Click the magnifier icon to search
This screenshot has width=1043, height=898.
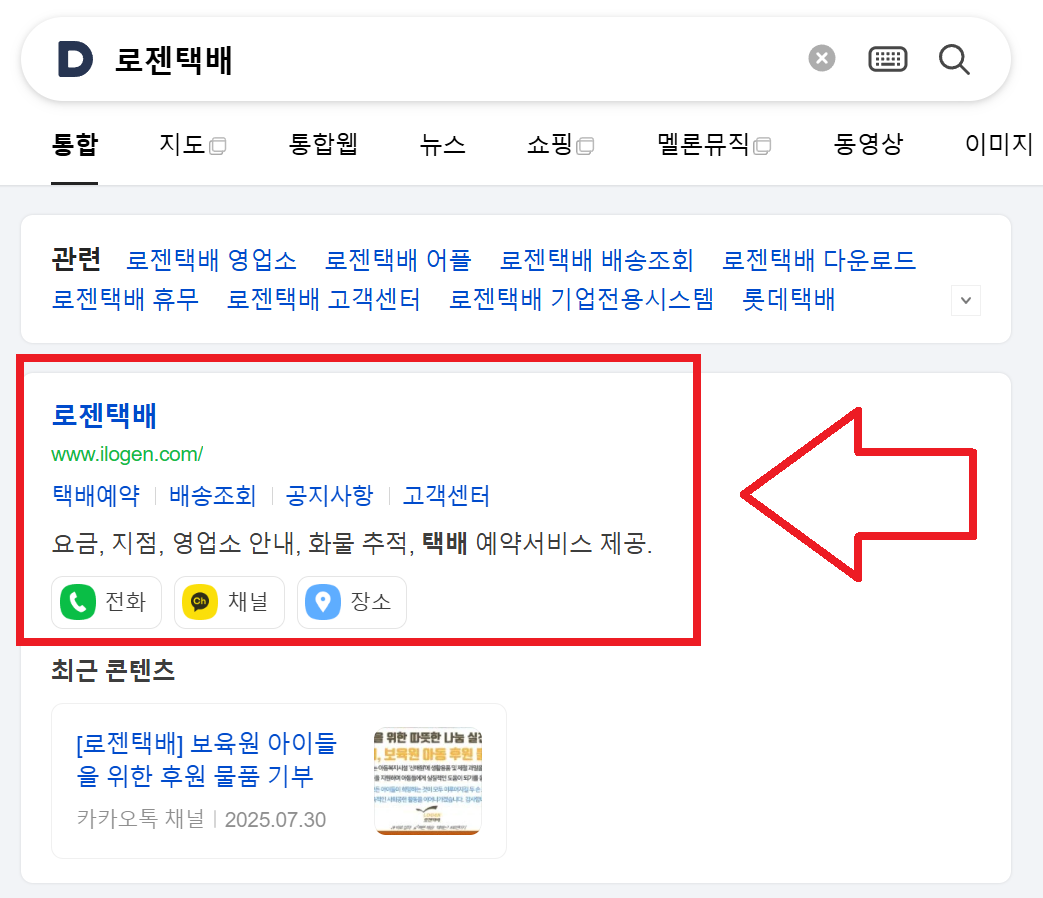point(953,59)
